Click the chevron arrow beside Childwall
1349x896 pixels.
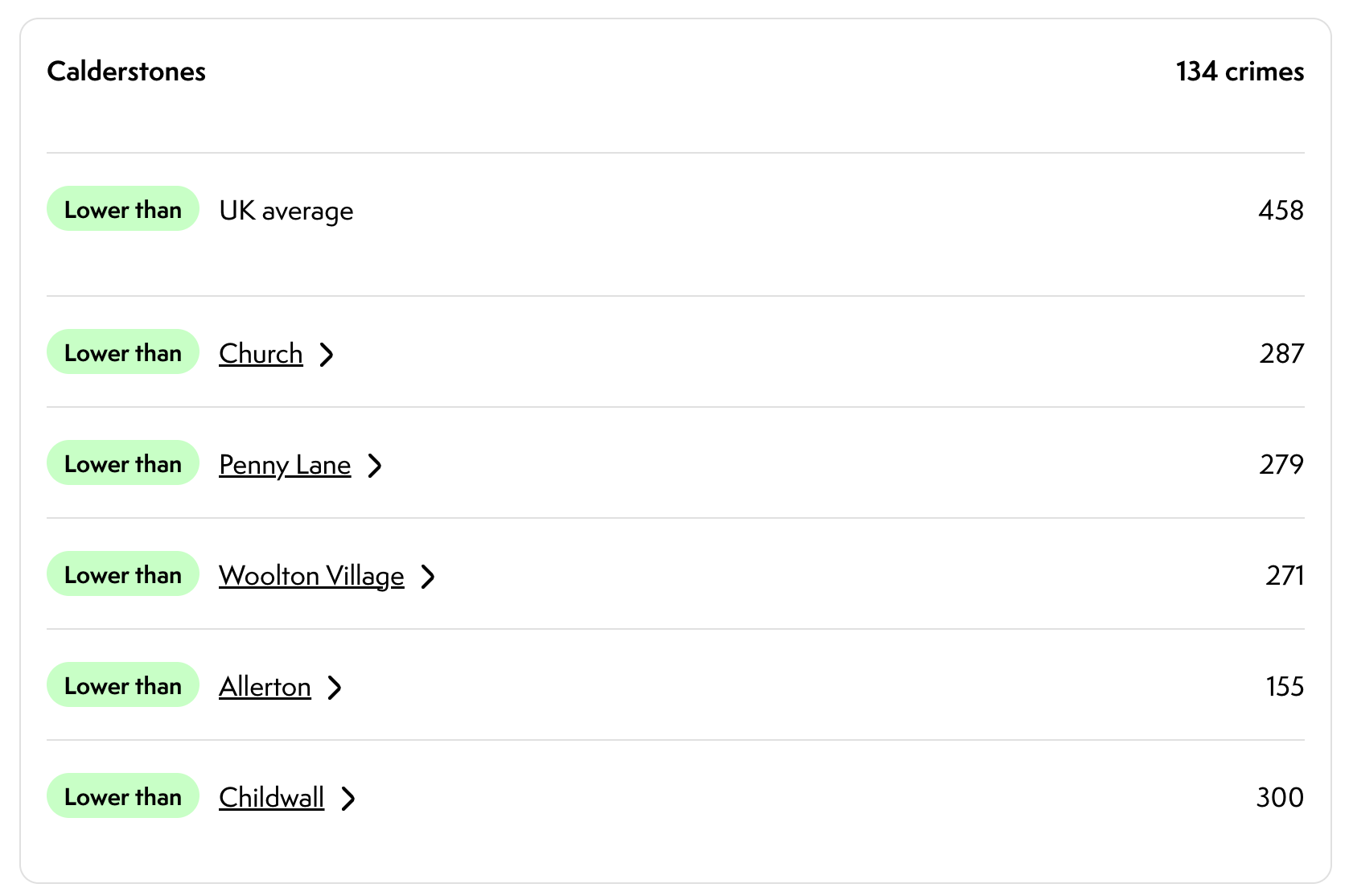348,798
